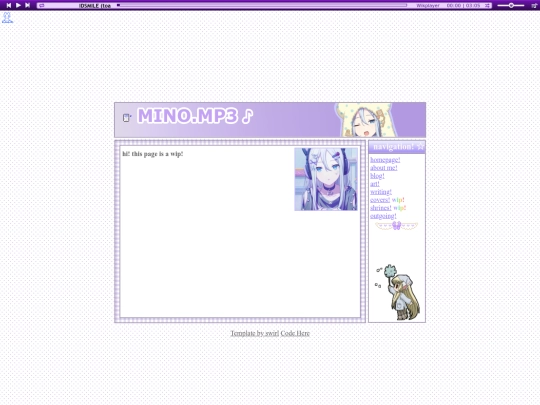Screen dimensions: 540x405
Task: Click the navigation! sidebar heading
Action: pyautogui.click(x=393, y=147)
